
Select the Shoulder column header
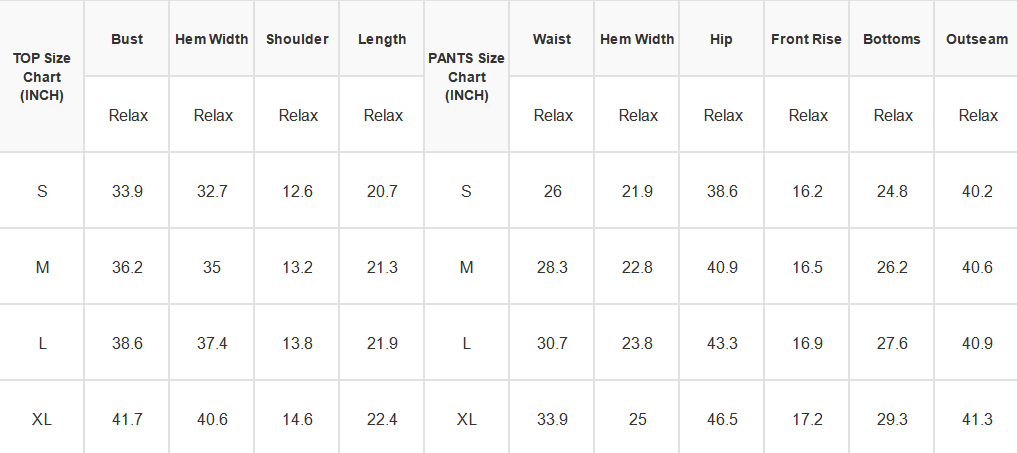297,39
